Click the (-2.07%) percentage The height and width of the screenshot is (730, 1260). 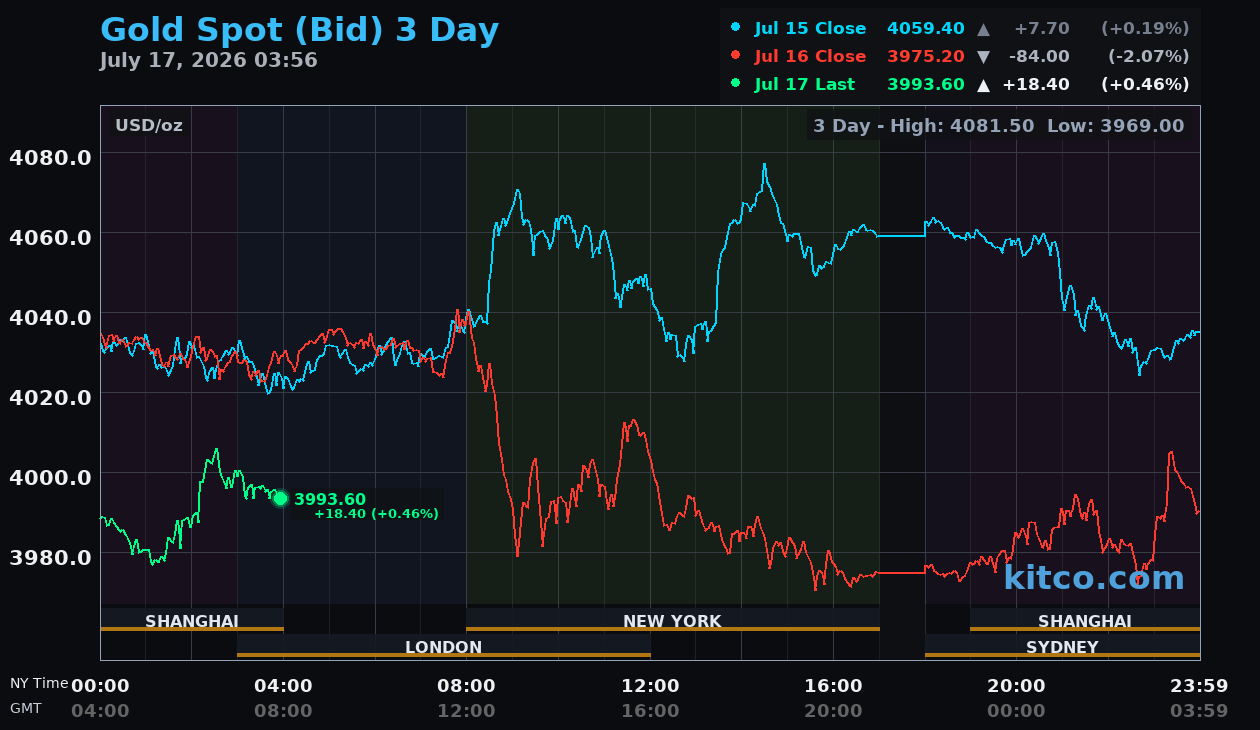1148,56
